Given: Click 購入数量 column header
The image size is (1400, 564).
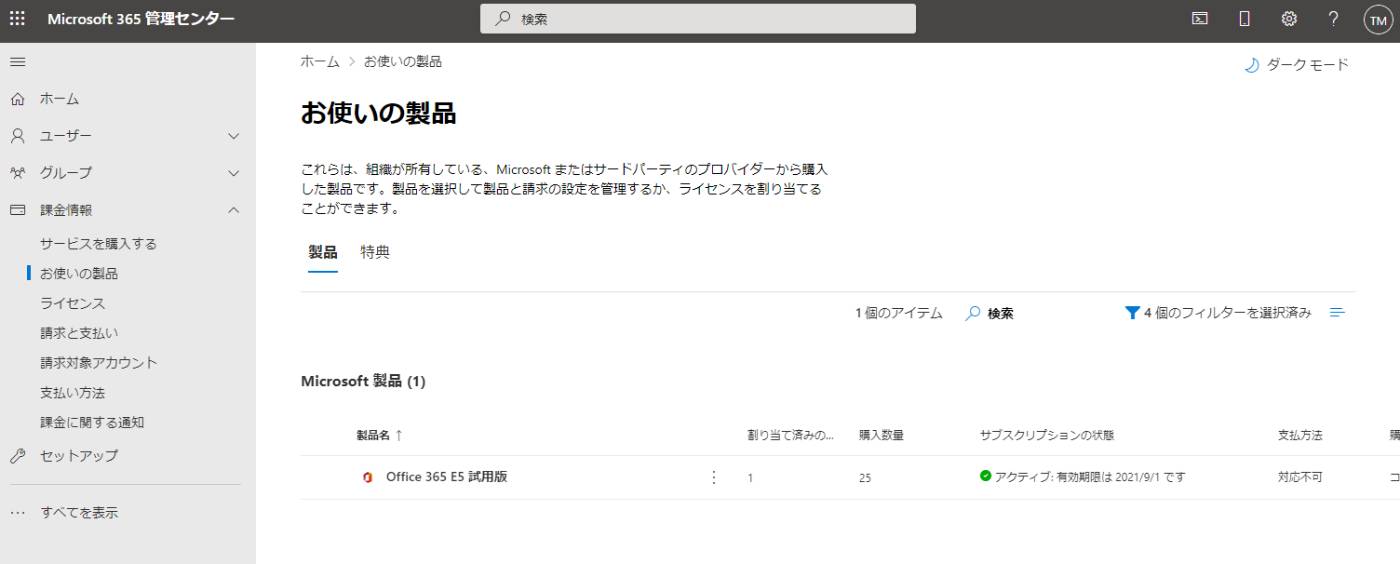Looking at the screenshot, I should [x=882, y=435].
